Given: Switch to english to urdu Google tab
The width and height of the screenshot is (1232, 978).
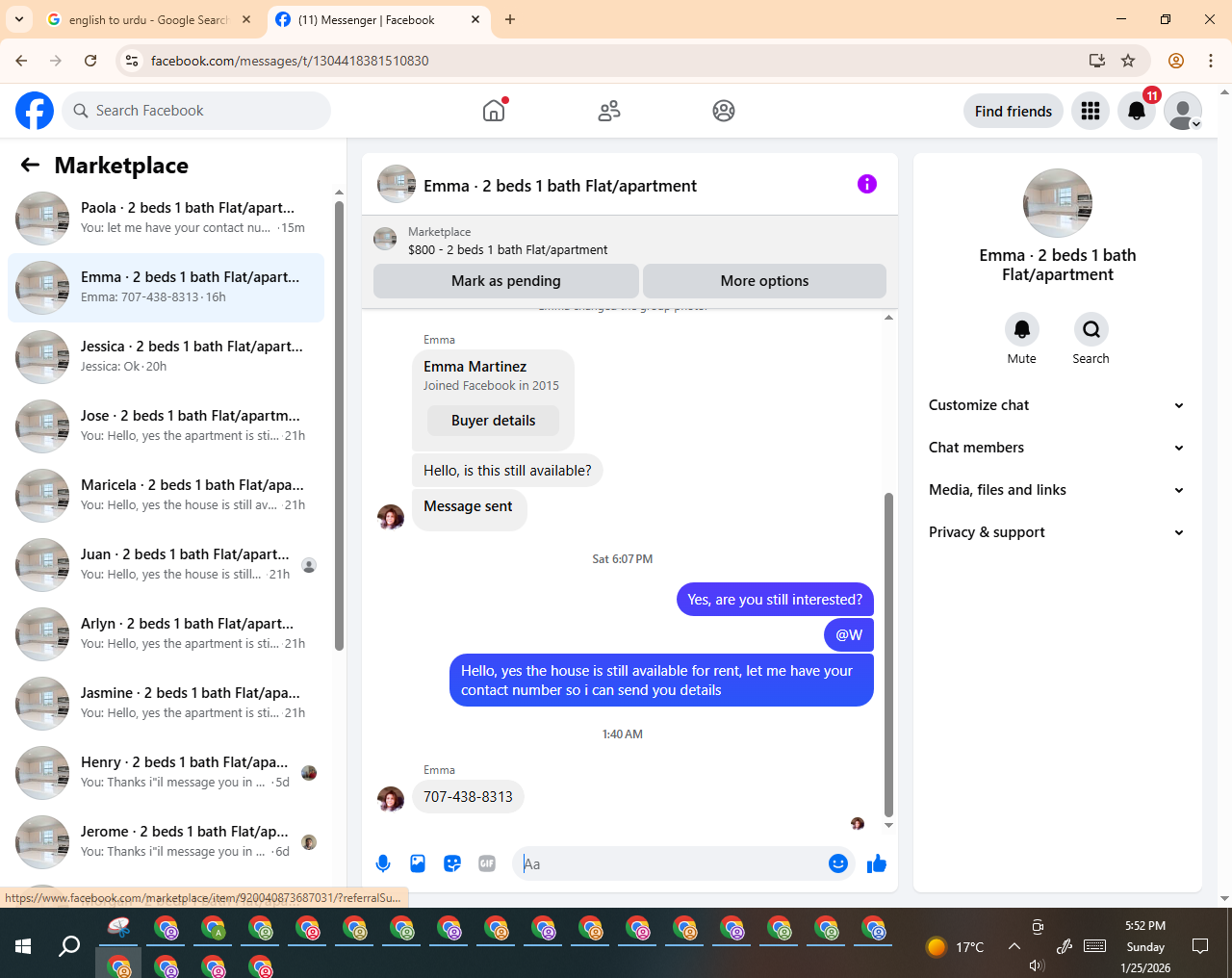Looking at the screenshot, I should point(149,19).
